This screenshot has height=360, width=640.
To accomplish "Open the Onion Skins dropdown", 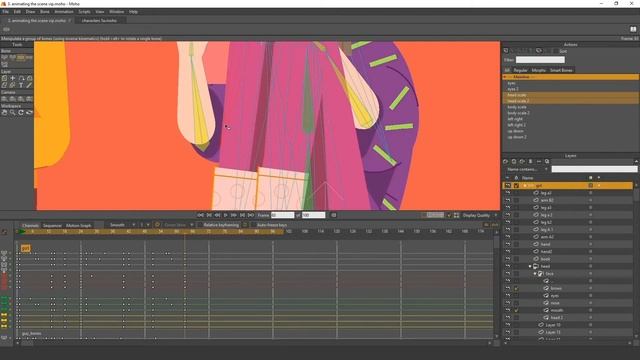I will pyautogui.click(x=178, y=225).
